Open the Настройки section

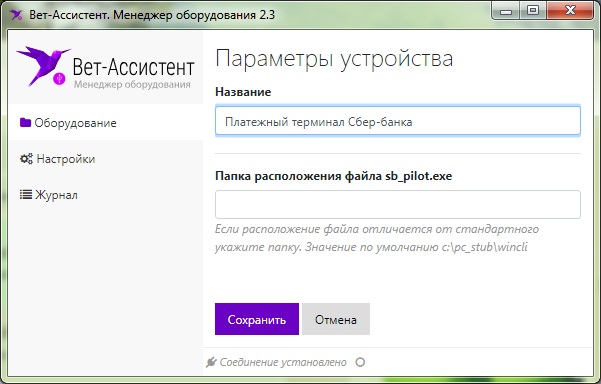[x=105, y=159]
